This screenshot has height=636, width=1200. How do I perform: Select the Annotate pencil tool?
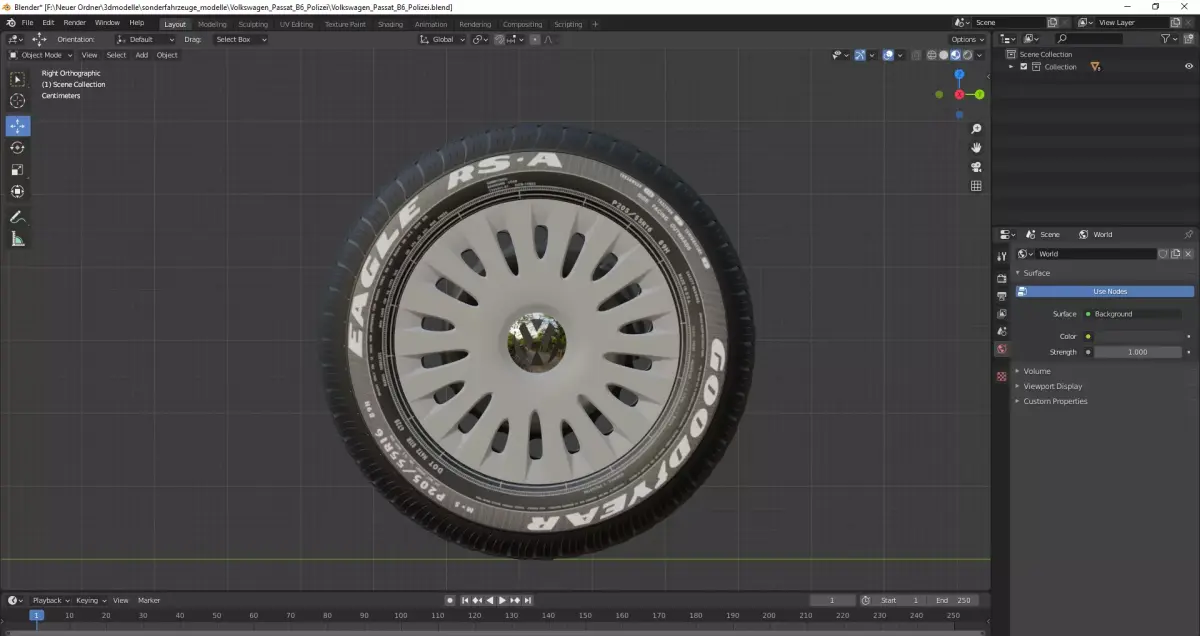click(x=17, y=217)
